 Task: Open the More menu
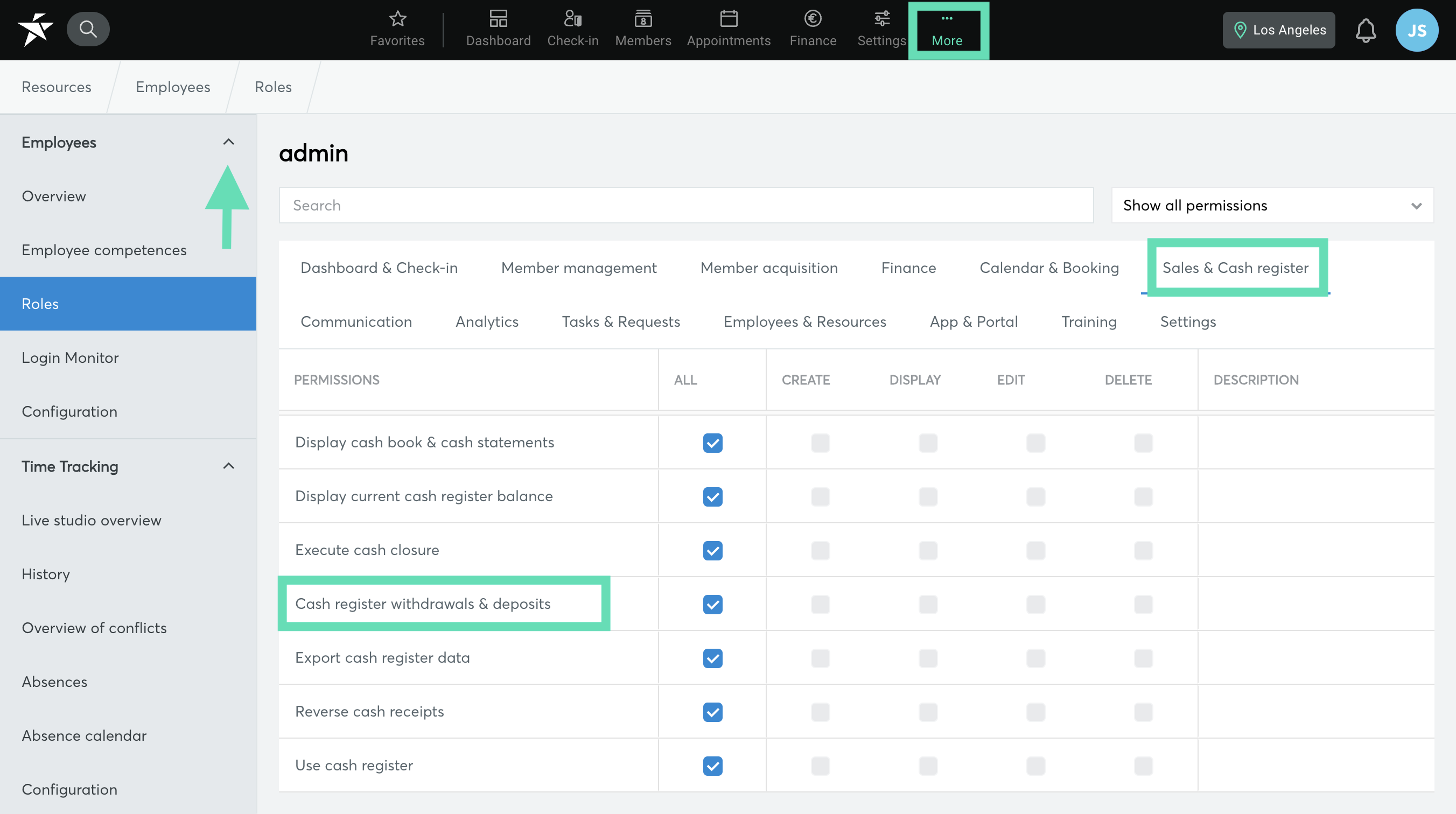tap(947, 30)
